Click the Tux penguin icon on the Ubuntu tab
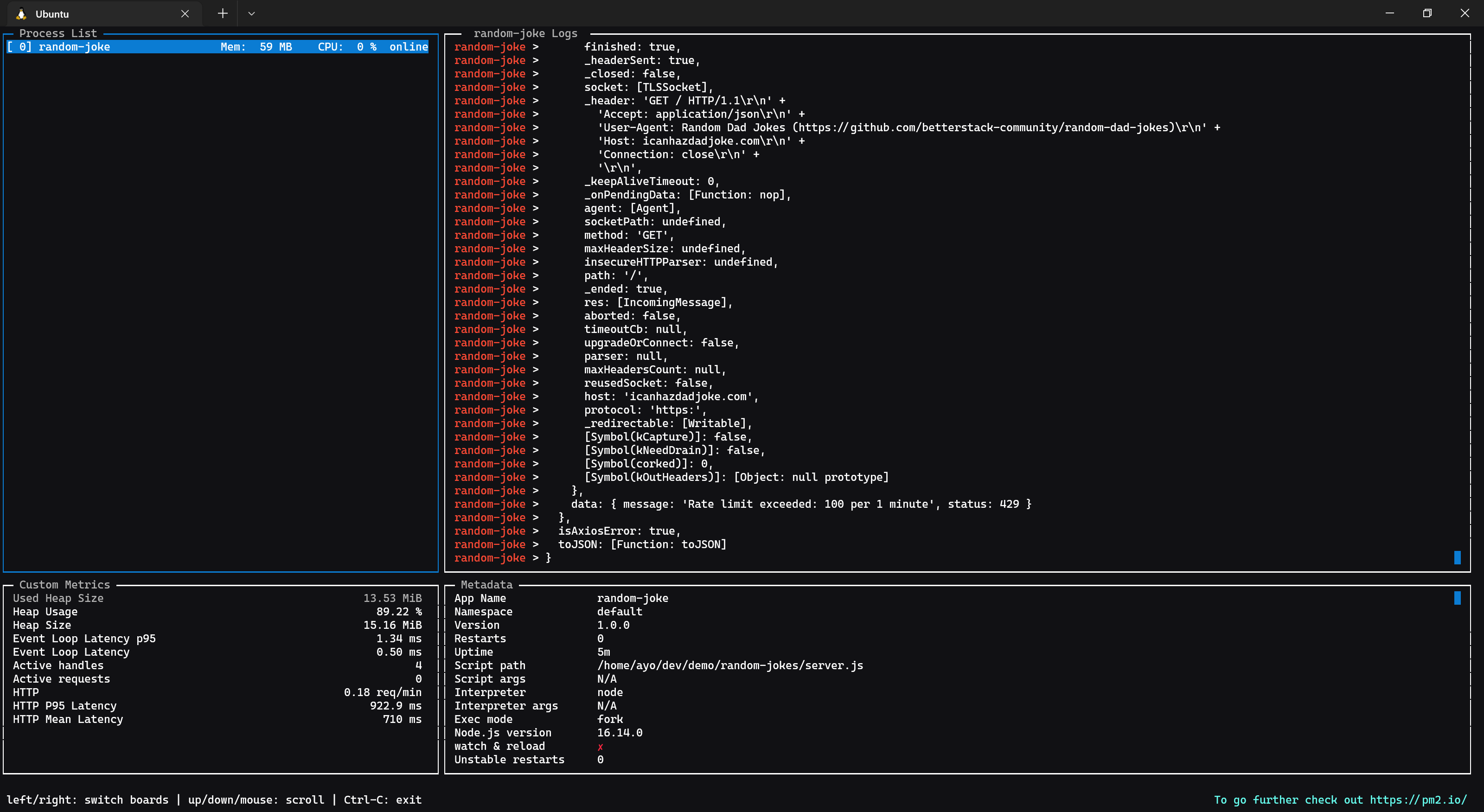 click(x=22, y=13)
